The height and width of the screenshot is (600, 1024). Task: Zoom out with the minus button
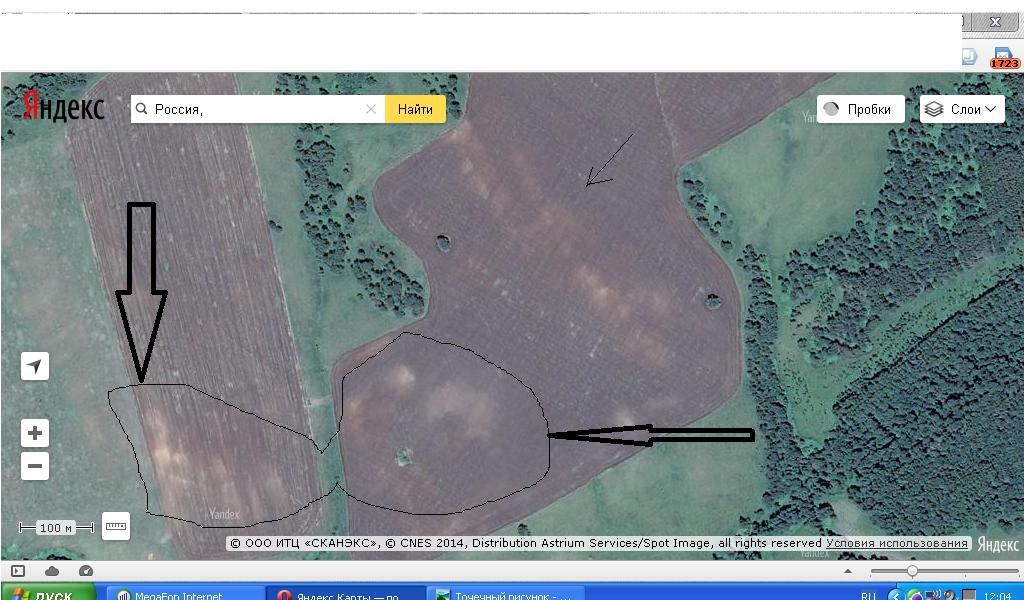(x=35, y=466)
